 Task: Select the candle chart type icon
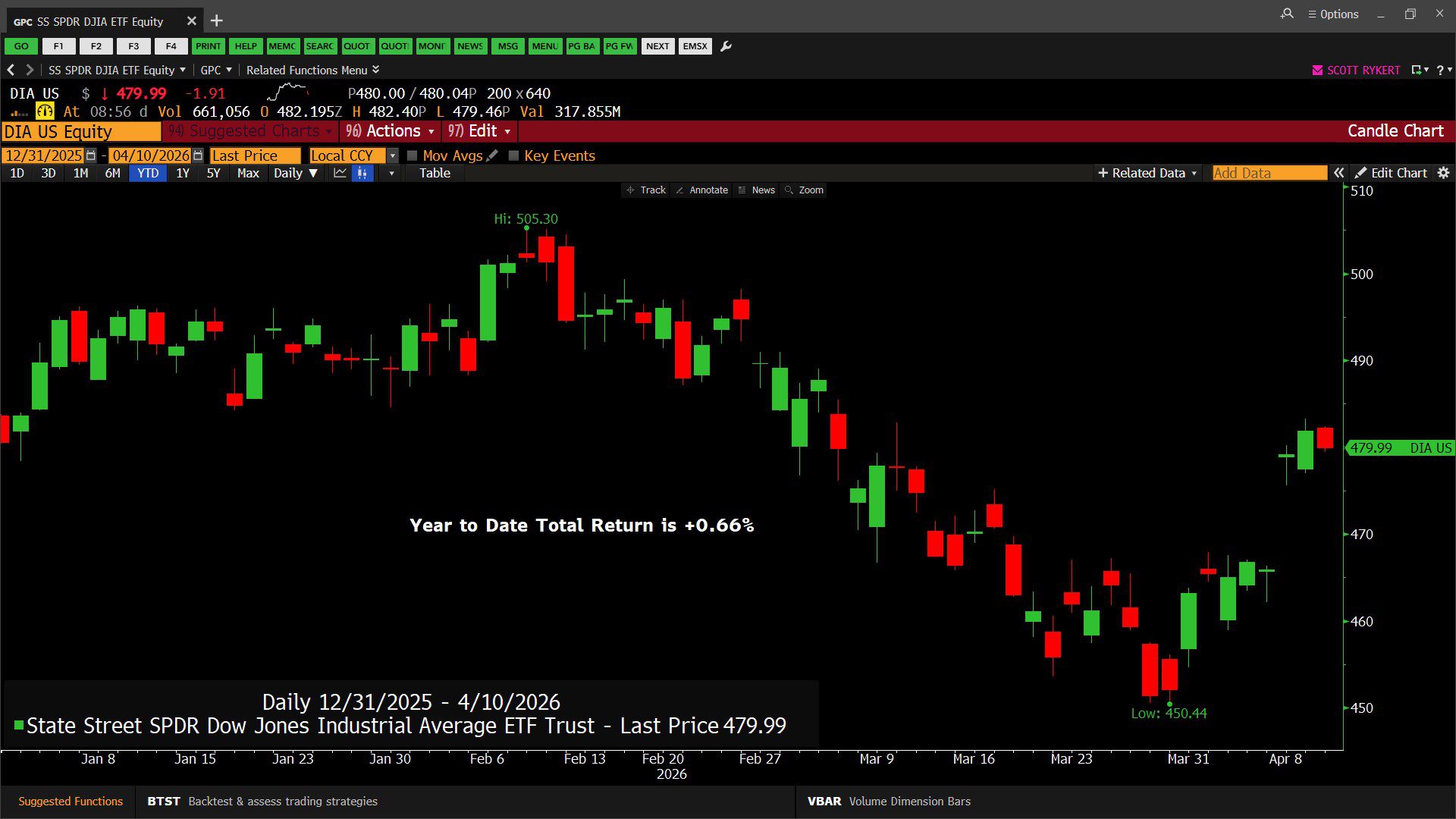[362, 173]
